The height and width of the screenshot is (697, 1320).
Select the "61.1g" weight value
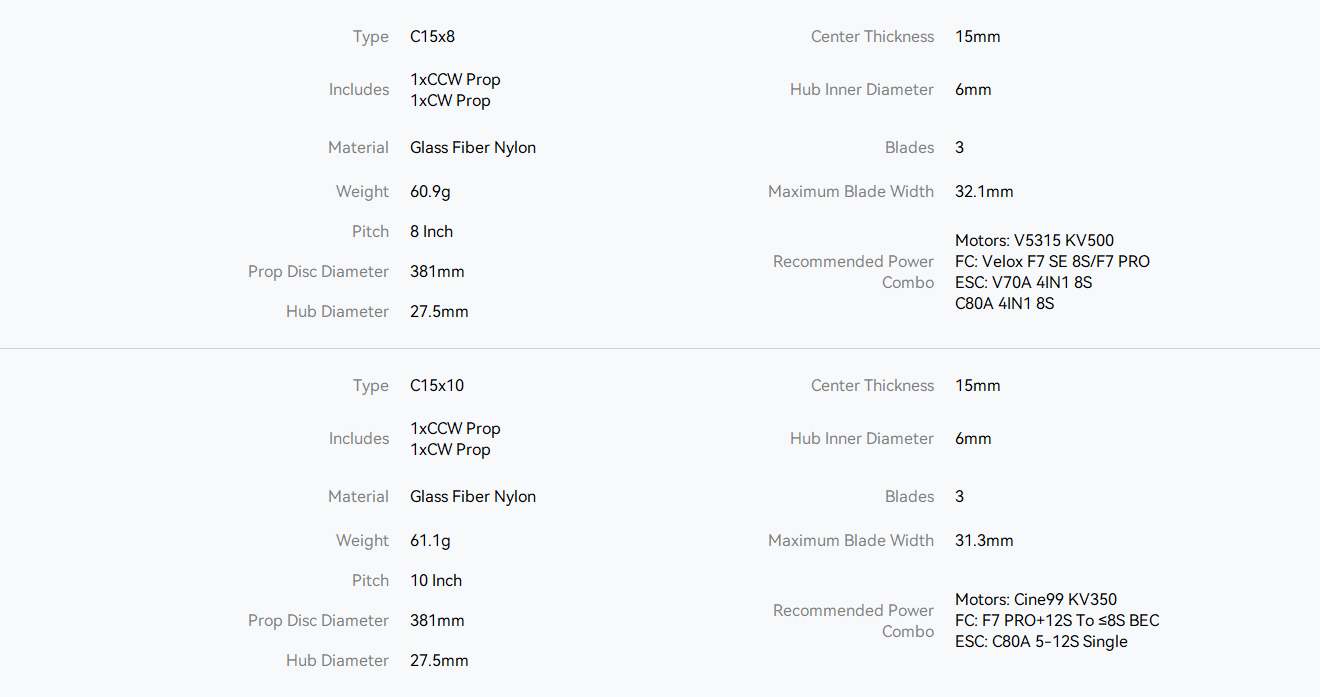click(430, 541)
